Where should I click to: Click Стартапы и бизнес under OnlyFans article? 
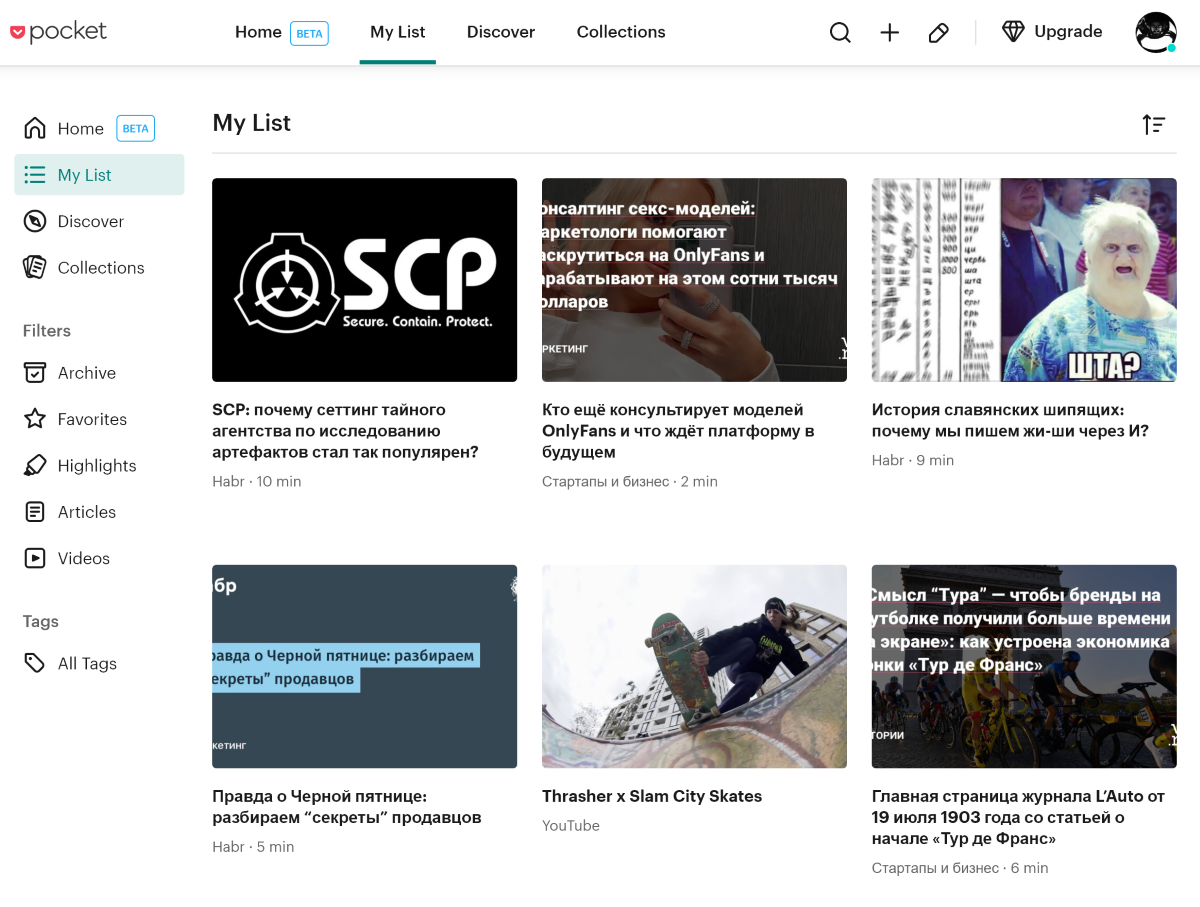click(x=605, y=481)
